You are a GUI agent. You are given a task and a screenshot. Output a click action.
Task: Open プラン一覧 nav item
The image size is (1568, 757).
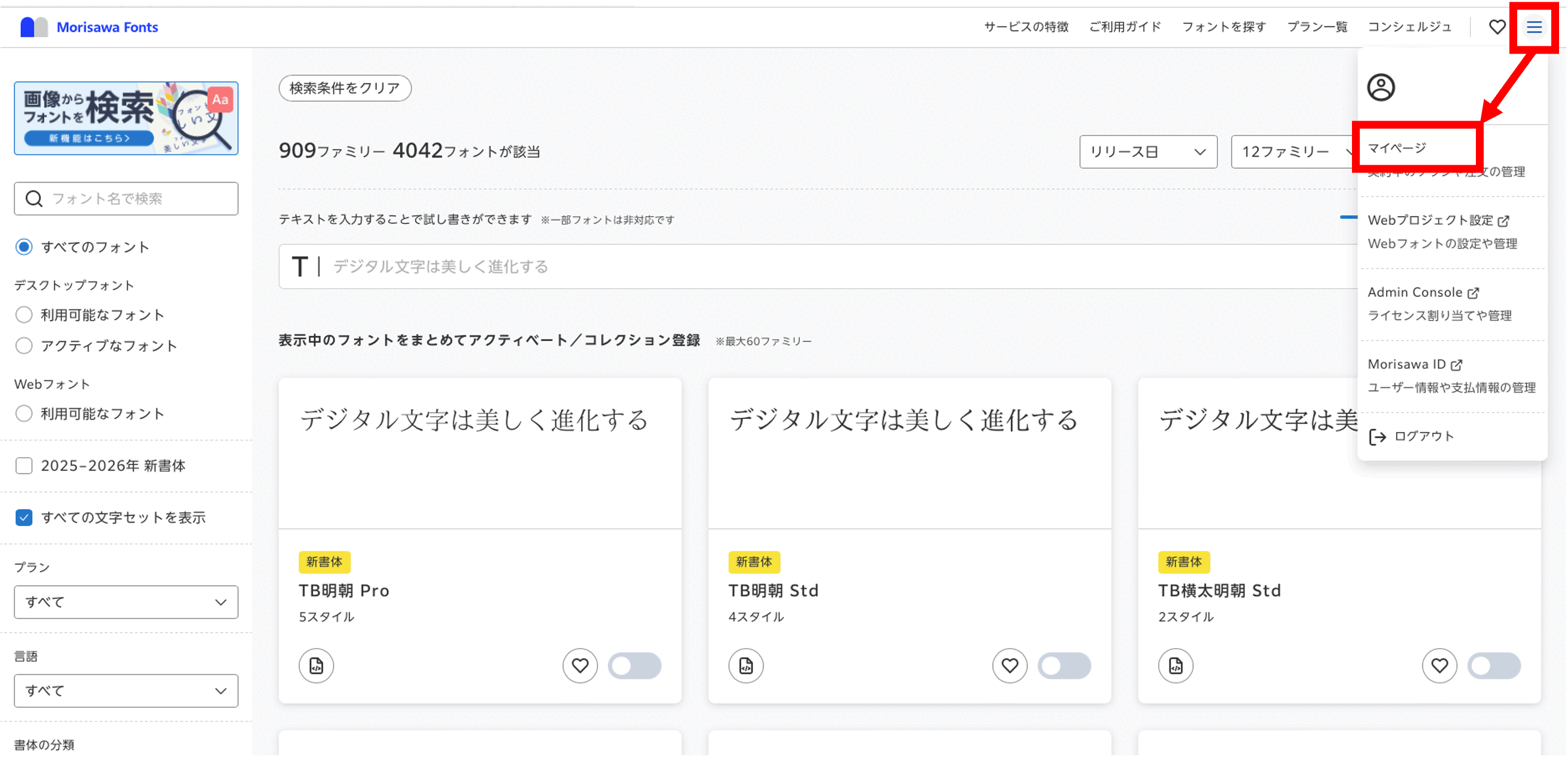pos(1317,27)
